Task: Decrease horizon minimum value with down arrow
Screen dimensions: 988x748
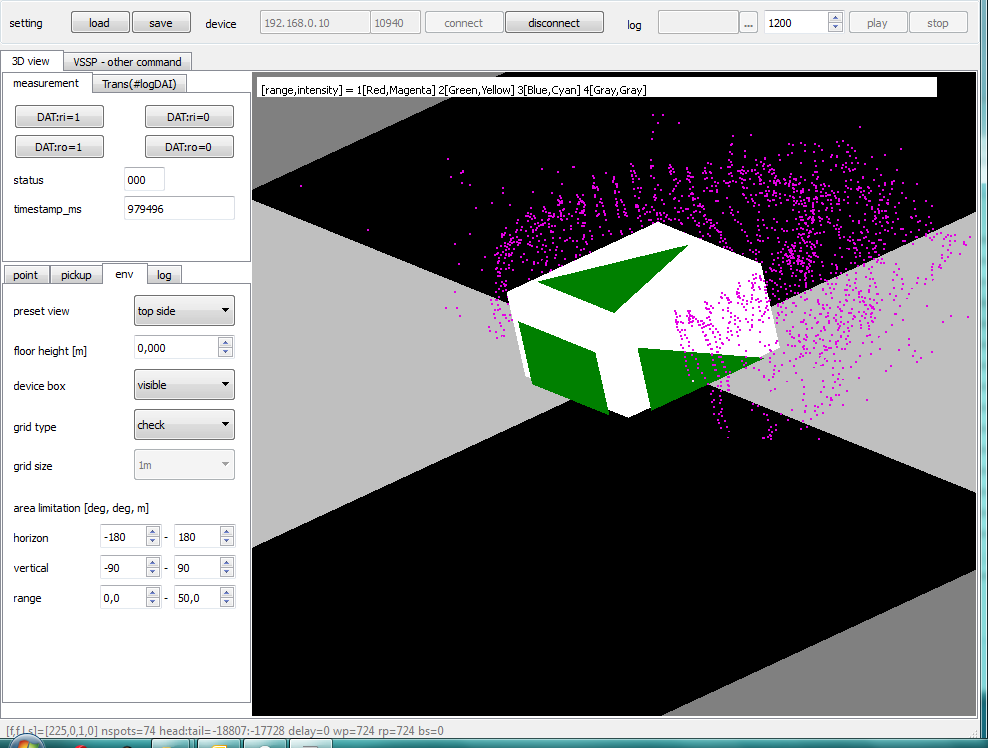Action: (153, 542)
